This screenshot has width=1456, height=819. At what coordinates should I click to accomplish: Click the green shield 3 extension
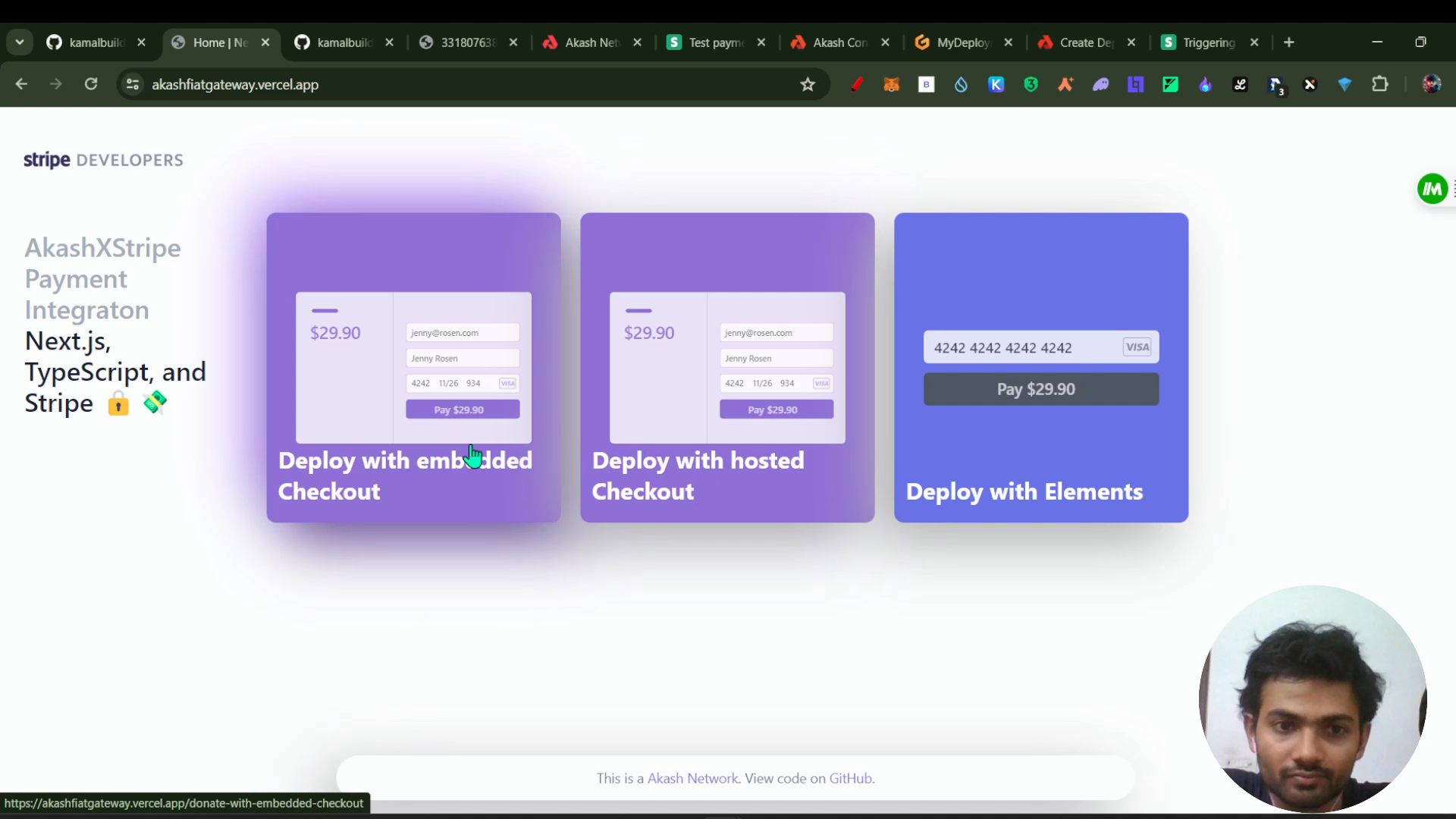pyautogui.click(x=1031, y=84)
